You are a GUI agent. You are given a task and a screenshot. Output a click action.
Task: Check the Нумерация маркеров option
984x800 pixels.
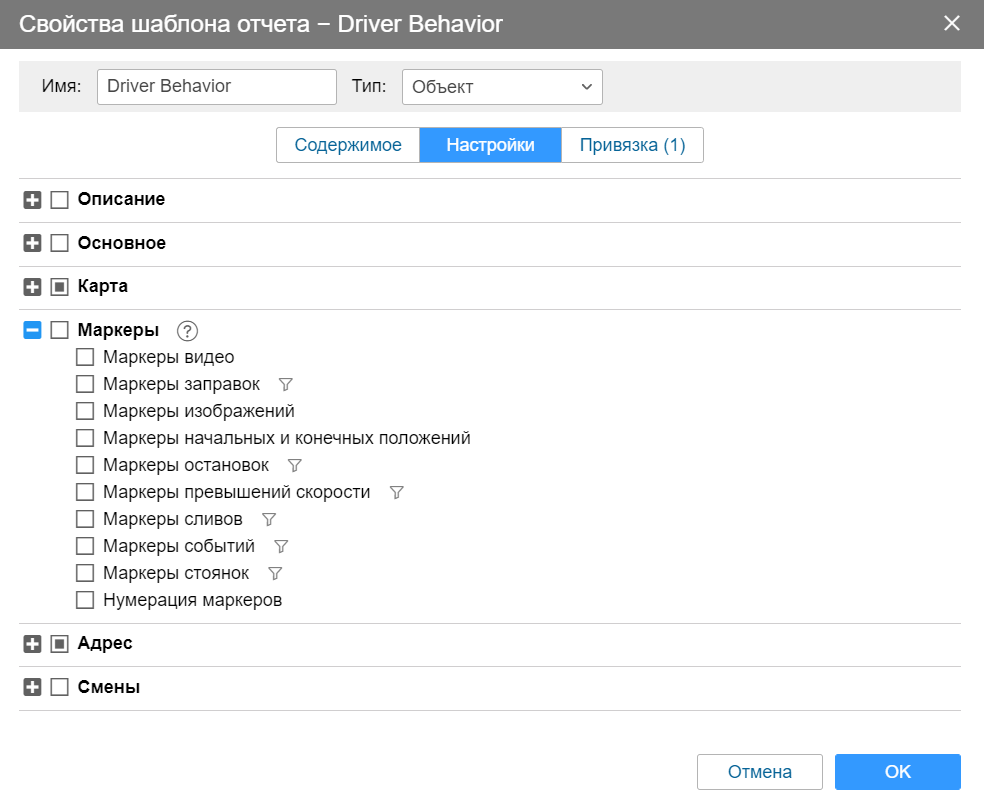pyautogui.click(x=85, y=600)
